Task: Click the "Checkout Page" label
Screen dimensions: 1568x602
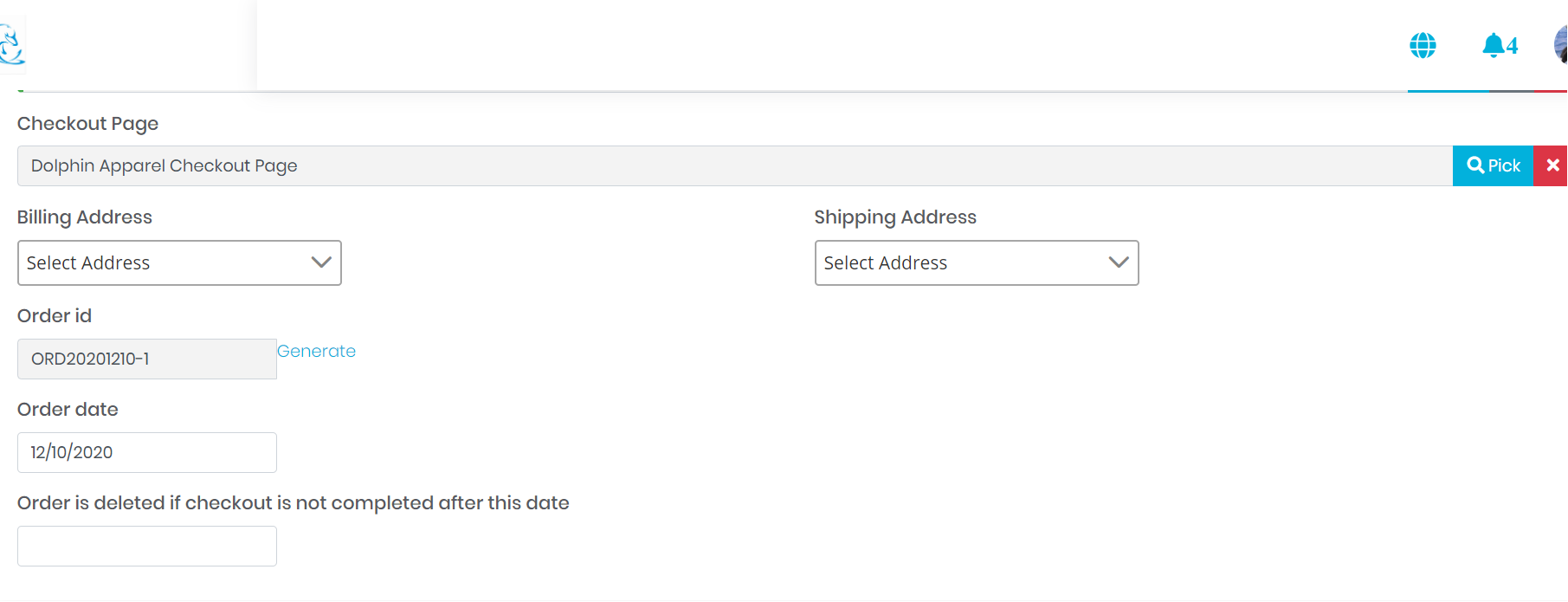Action: 88,124
